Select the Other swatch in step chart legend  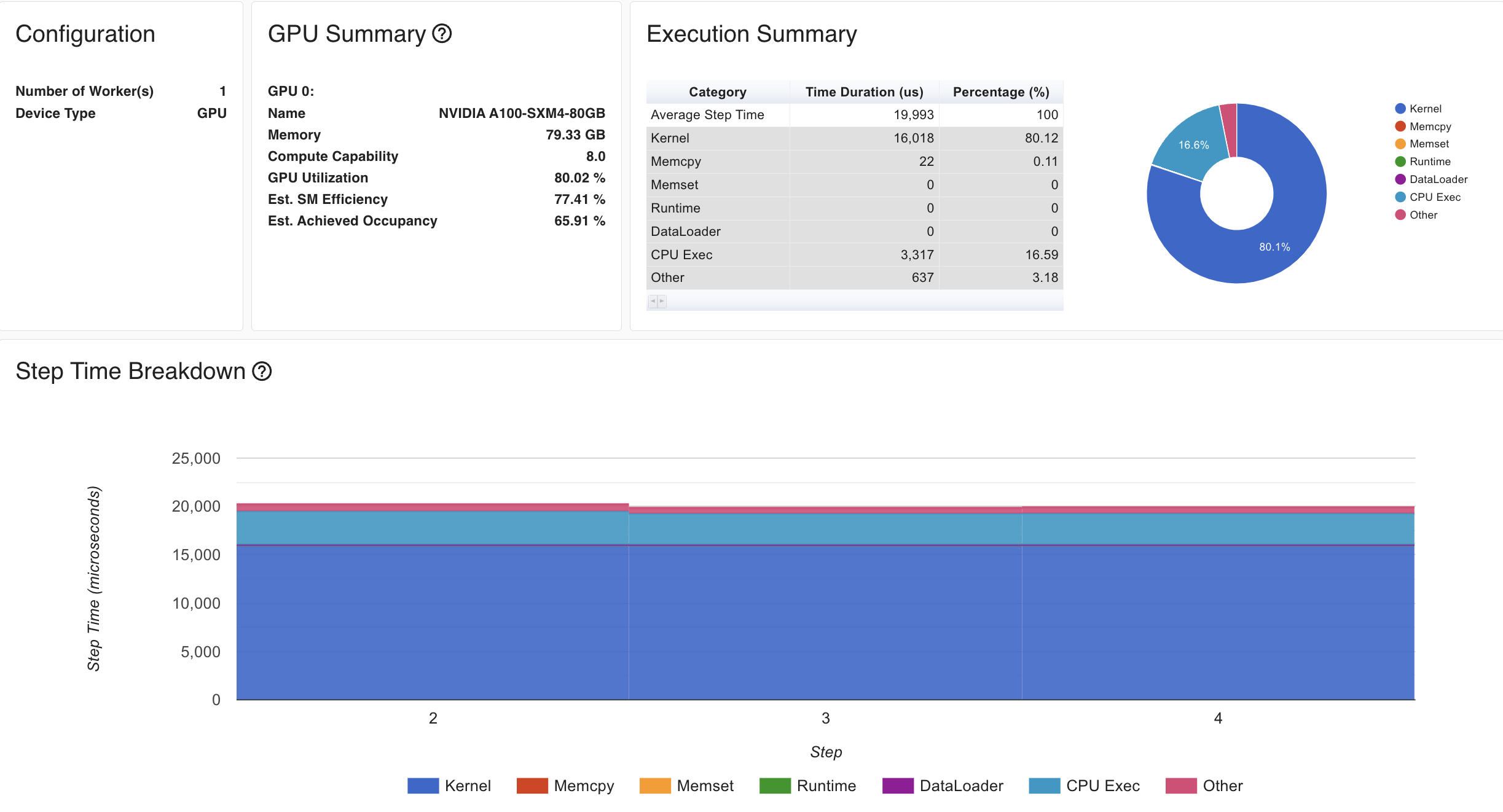(x=1181, y=786)
